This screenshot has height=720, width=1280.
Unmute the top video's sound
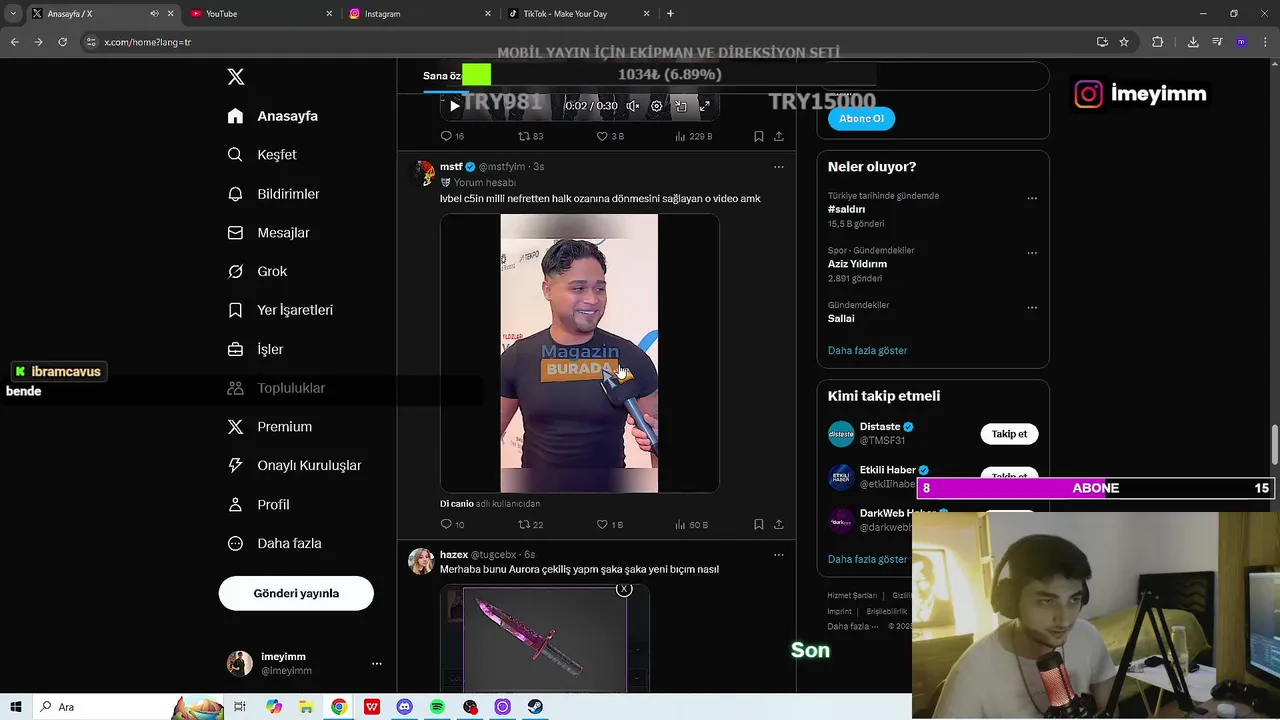pos(632,106)
